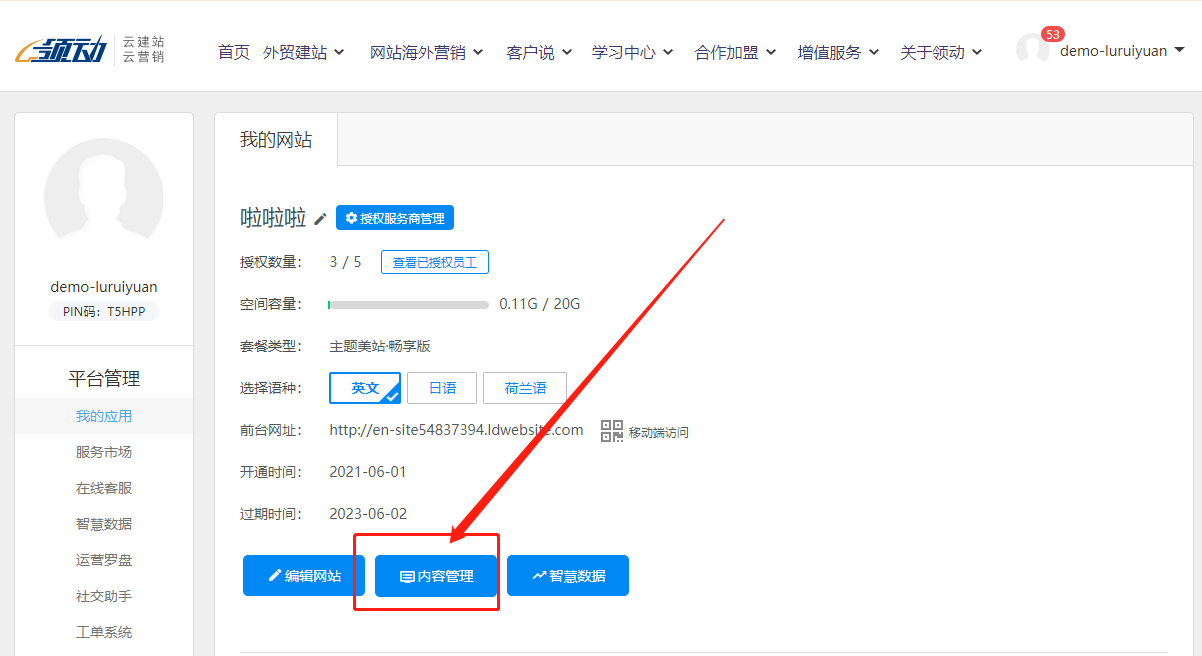Deselect the checked 英文 language option
The height and width of the screenshot is (656, 1202).
(364, 388)
